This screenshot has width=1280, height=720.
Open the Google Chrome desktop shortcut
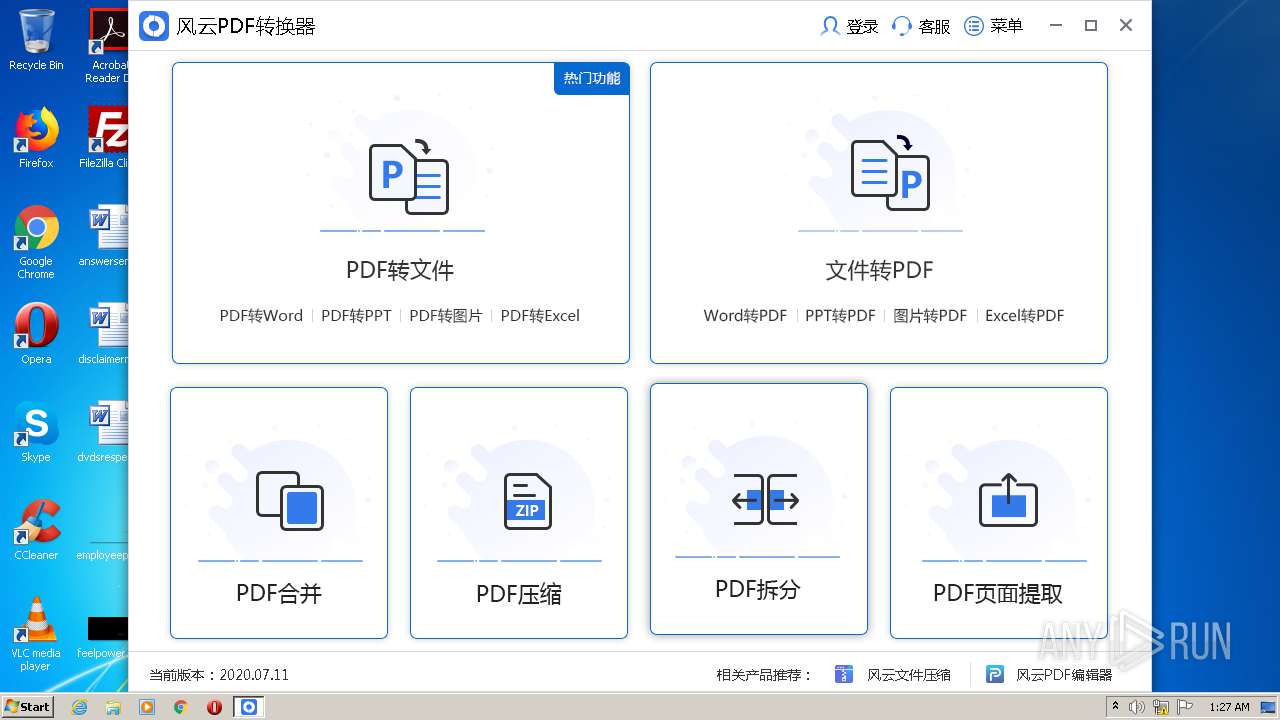tap(36, 243)
